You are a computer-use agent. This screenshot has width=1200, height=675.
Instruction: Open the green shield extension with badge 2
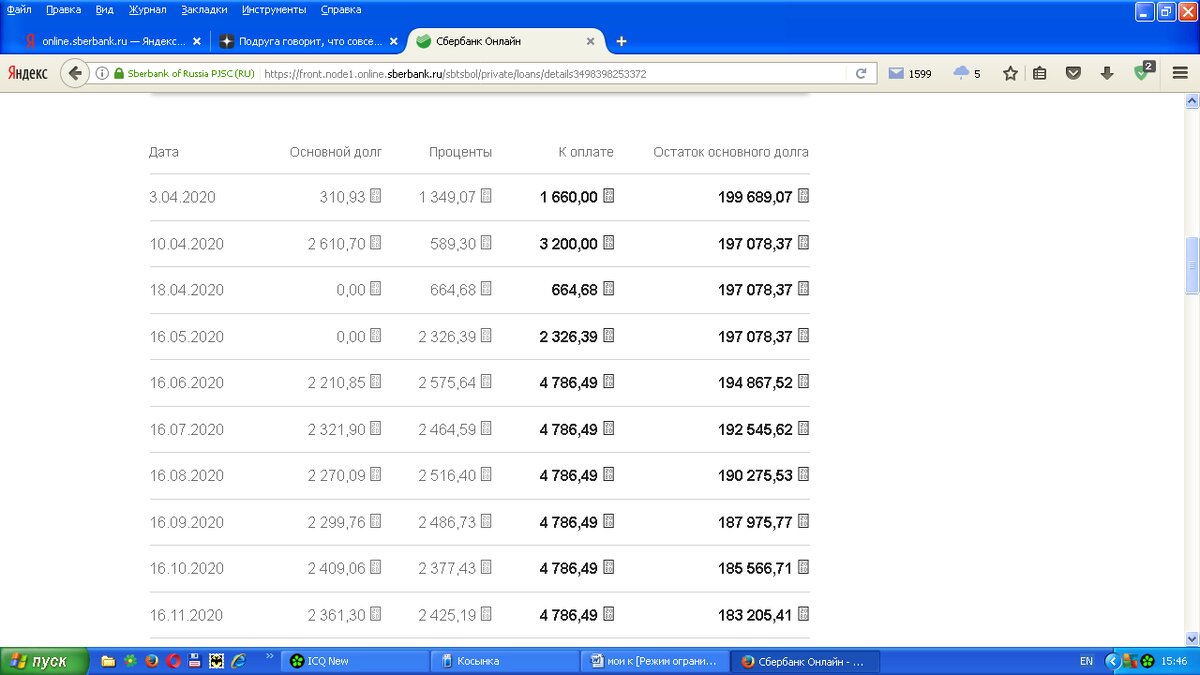coord(1143,72)
